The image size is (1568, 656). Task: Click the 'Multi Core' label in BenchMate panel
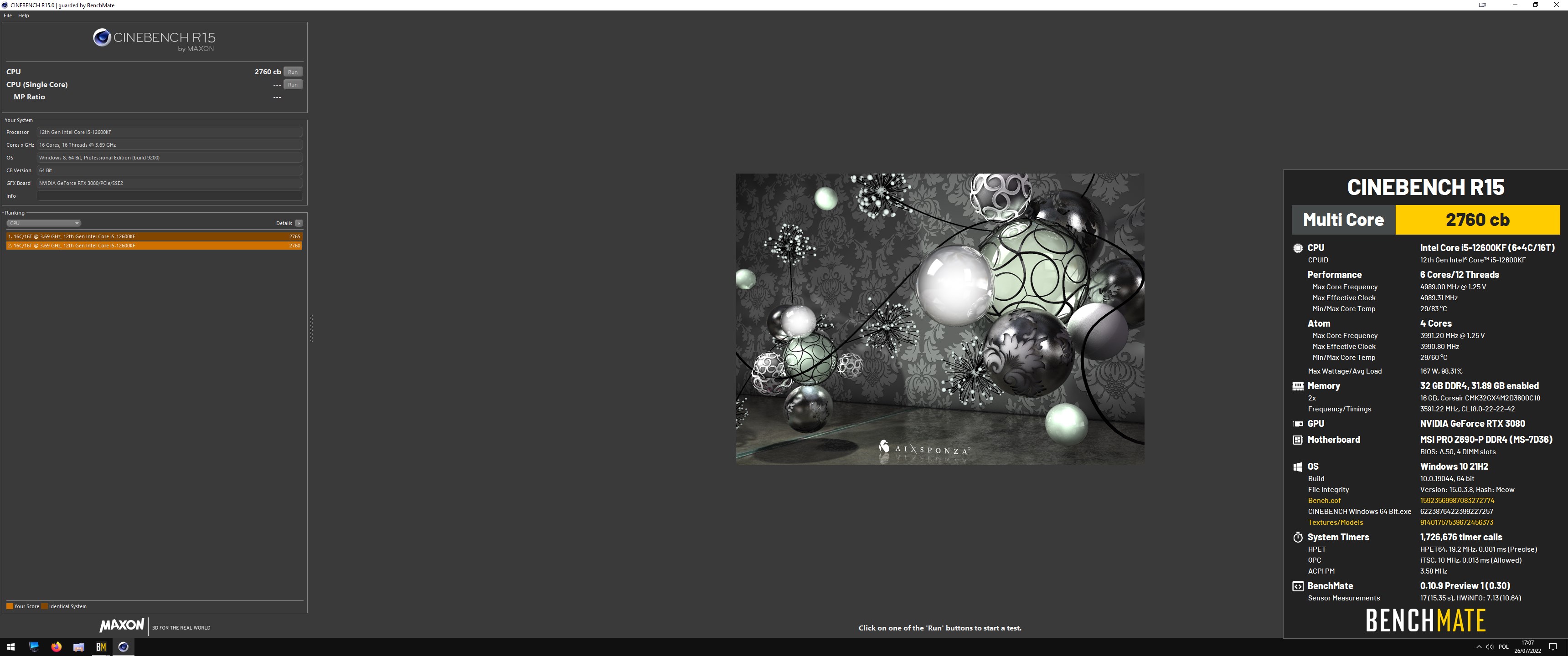1343,220
